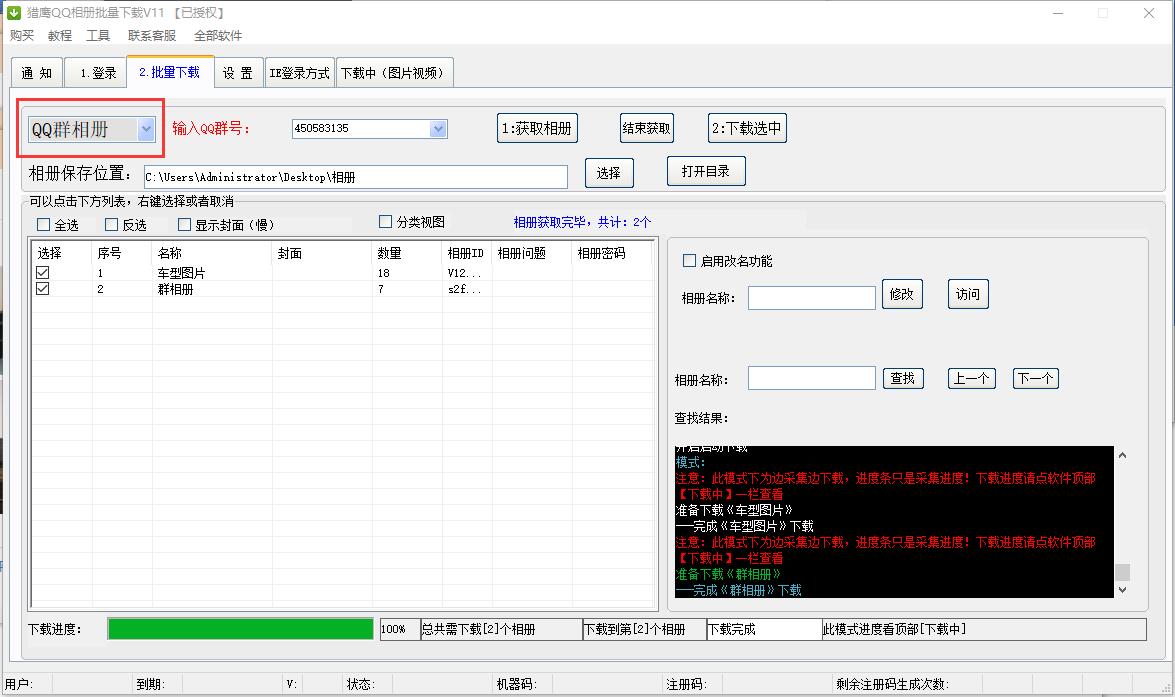
Task: Switch to the IE登录方式 tab
Action: [x=300, y=73]
